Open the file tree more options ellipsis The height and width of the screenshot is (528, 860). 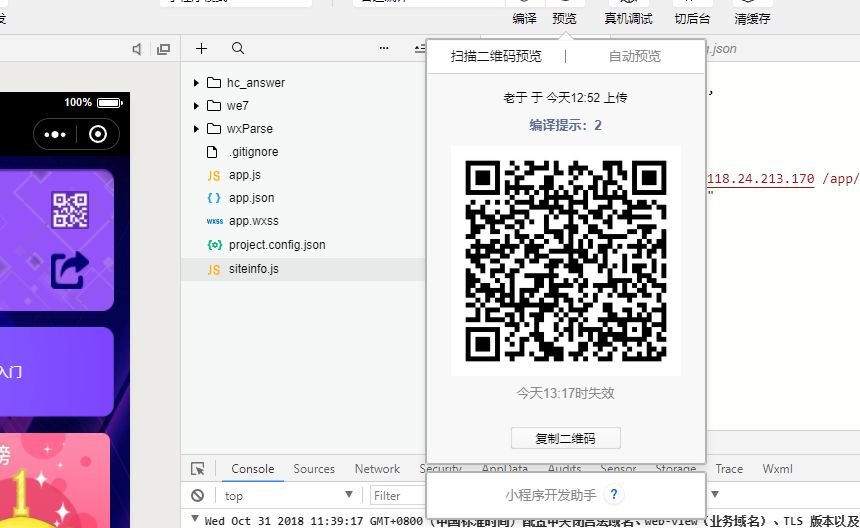pos(384,48)
